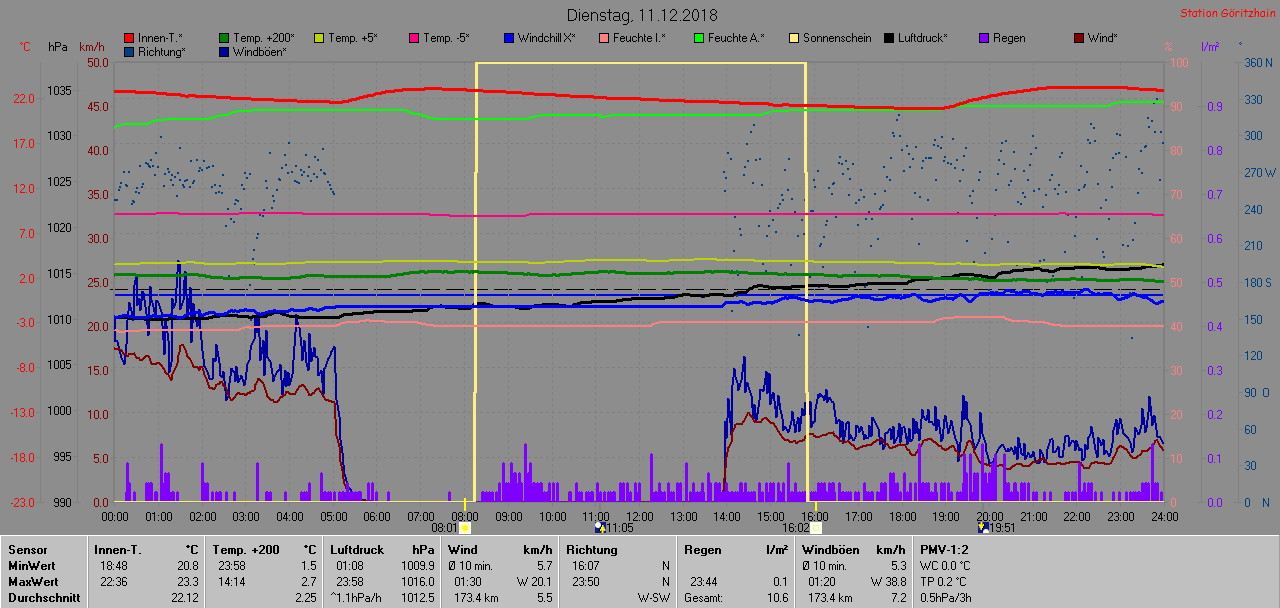This screenshot has width=1280, height=608.
Task: Click the km/h axis unit label
Action: [91, 47]
